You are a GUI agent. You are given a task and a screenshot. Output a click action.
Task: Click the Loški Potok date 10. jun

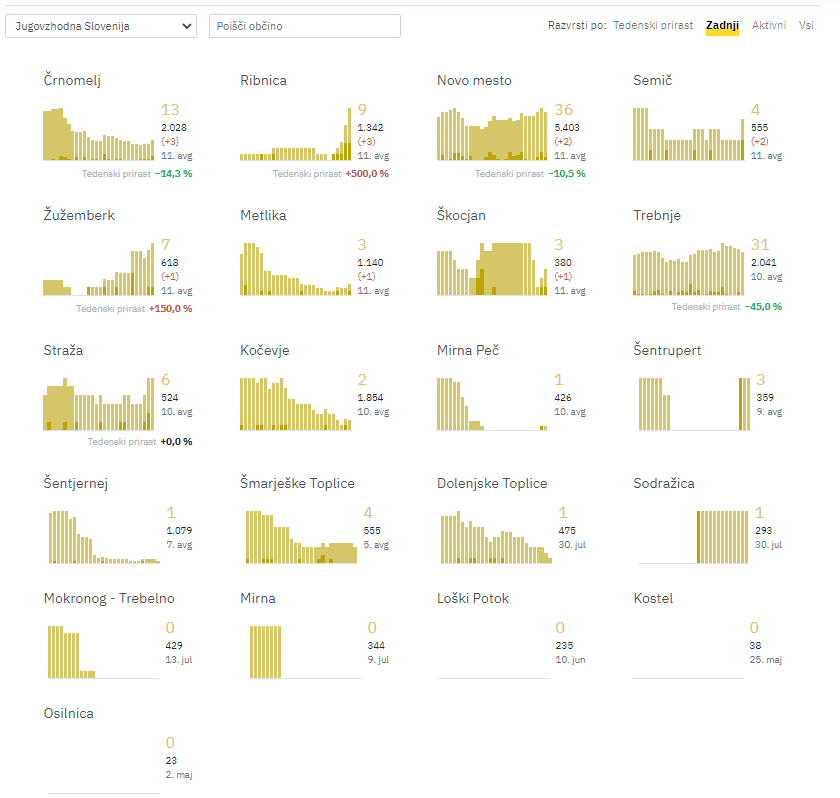[570, 660]
